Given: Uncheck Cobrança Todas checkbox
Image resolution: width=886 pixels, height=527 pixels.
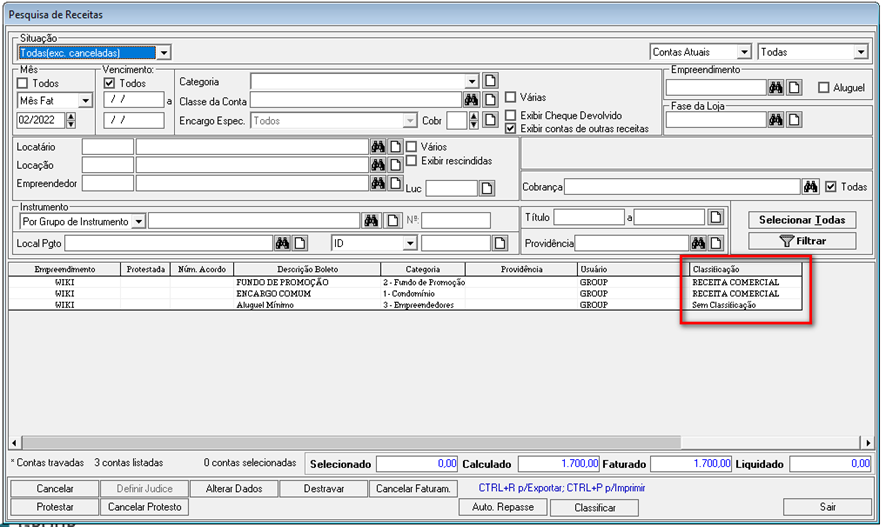Looking at the screenshot, I should point(831,186).
